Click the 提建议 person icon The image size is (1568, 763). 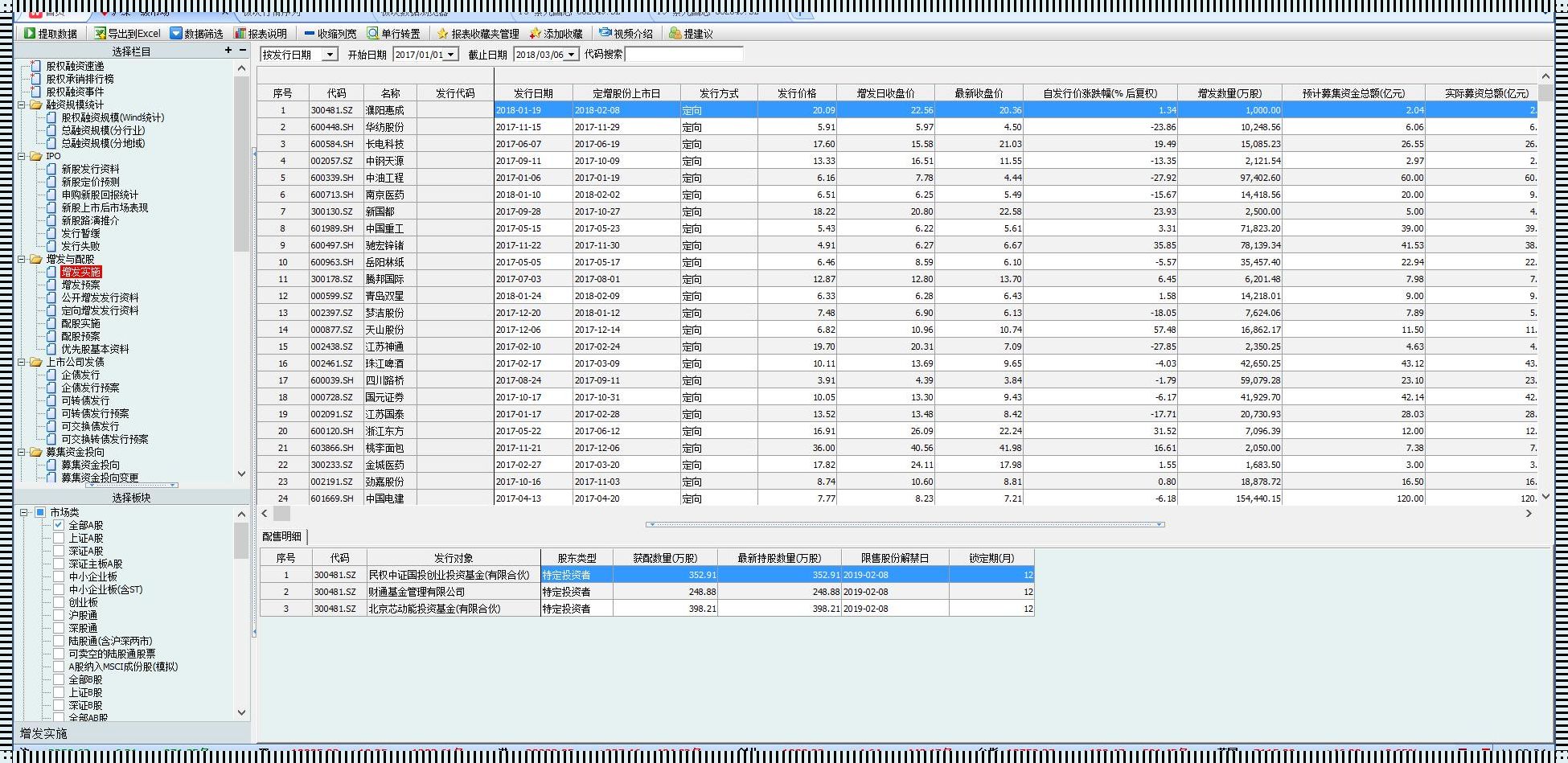[675, 34]
